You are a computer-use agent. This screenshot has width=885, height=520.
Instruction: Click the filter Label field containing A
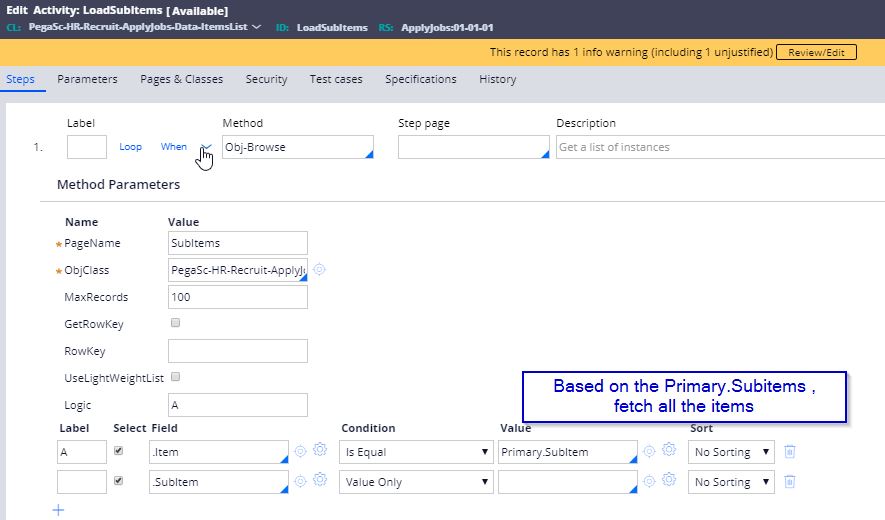pos(82,452)
